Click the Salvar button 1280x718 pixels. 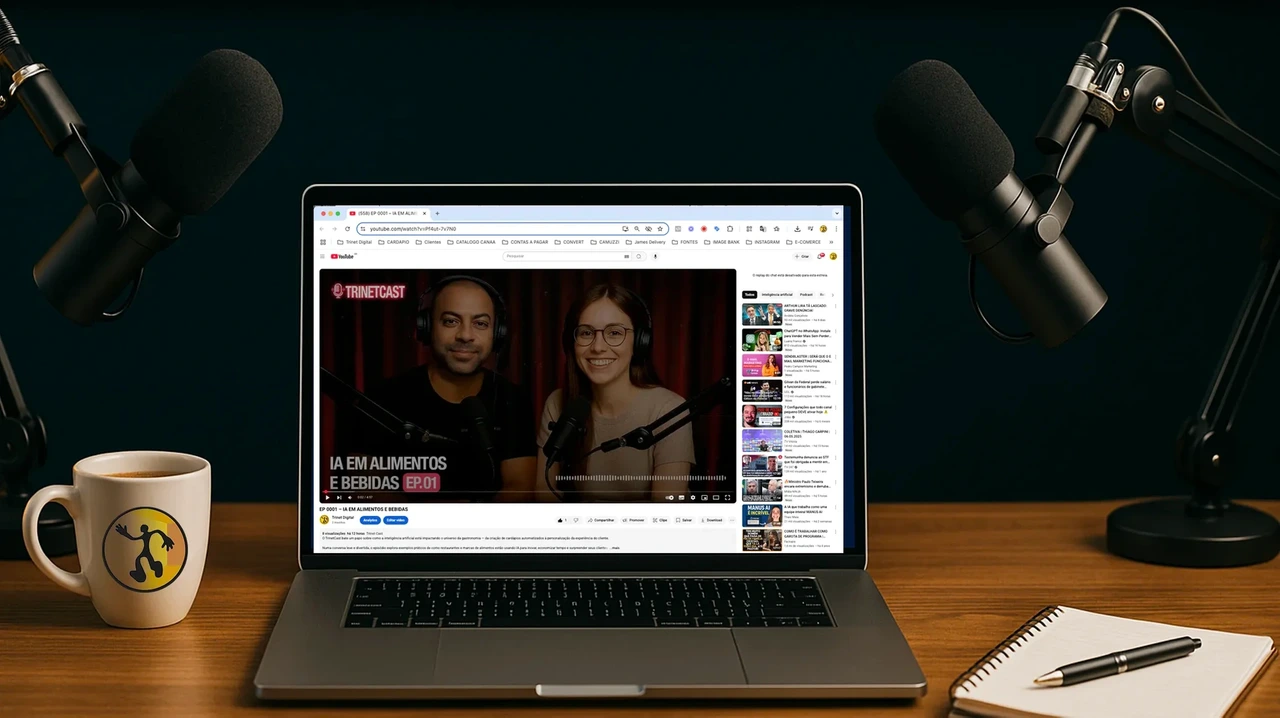click(x=684, y=520)
